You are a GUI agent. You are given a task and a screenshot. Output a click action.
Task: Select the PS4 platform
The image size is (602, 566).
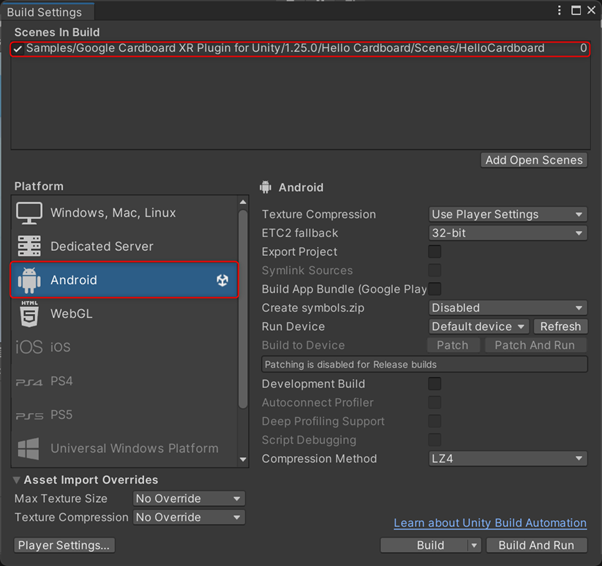[124, 381]
